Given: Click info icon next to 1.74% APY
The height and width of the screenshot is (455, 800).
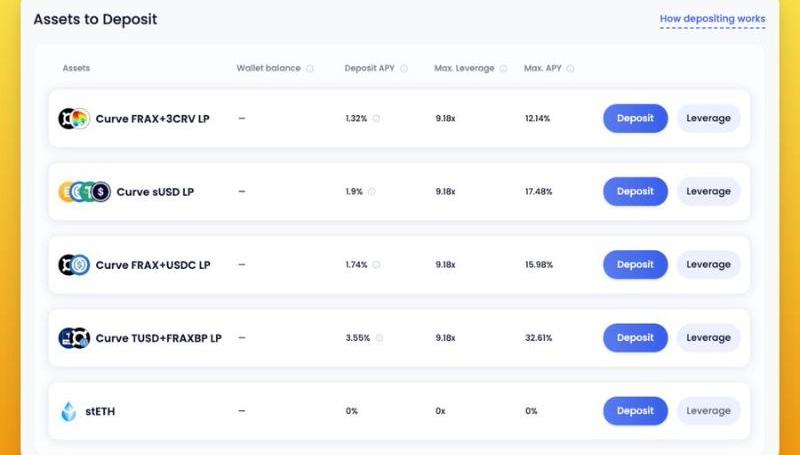Looking at the screenshot, I should click(376, 265).
